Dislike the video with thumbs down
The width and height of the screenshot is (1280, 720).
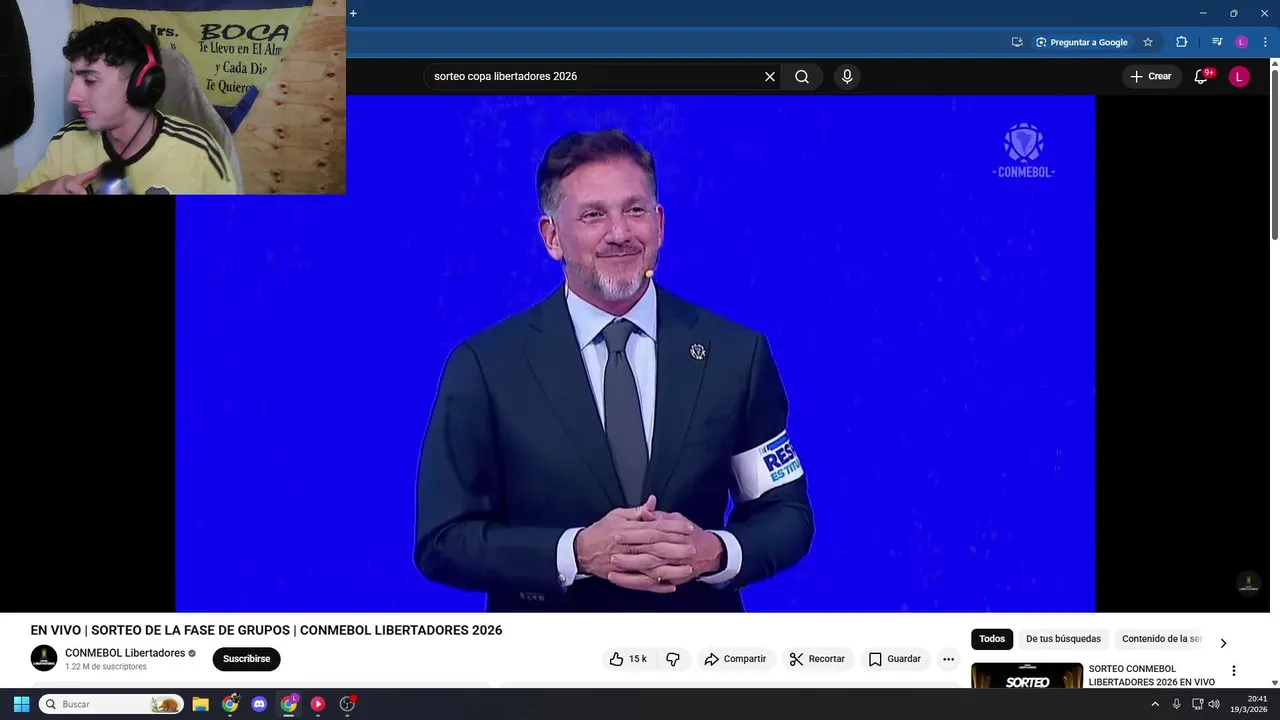(x=673, y=659)
